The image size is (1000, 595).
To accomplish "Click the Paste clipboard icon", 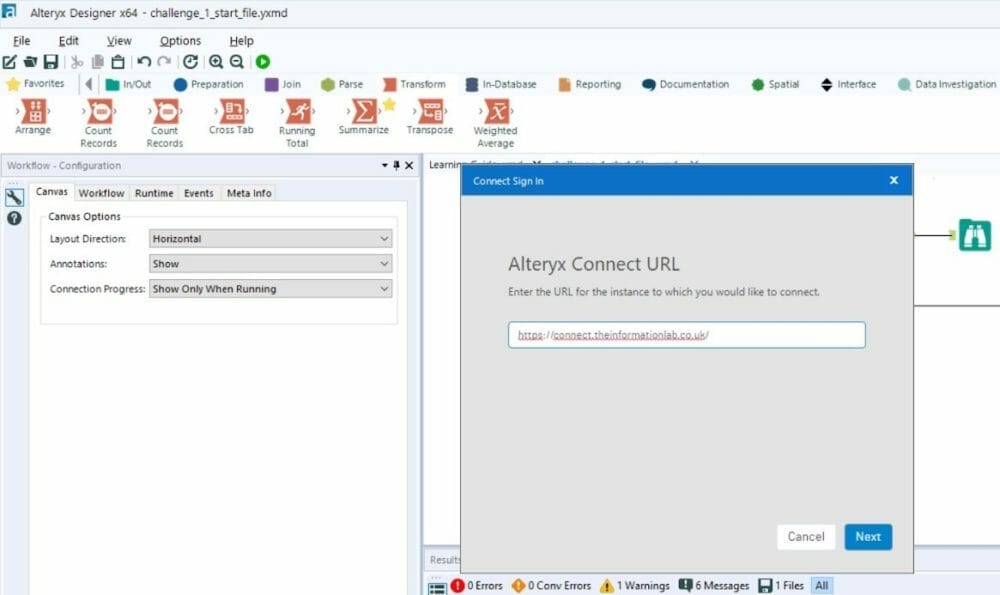I will tap(118, 62).
